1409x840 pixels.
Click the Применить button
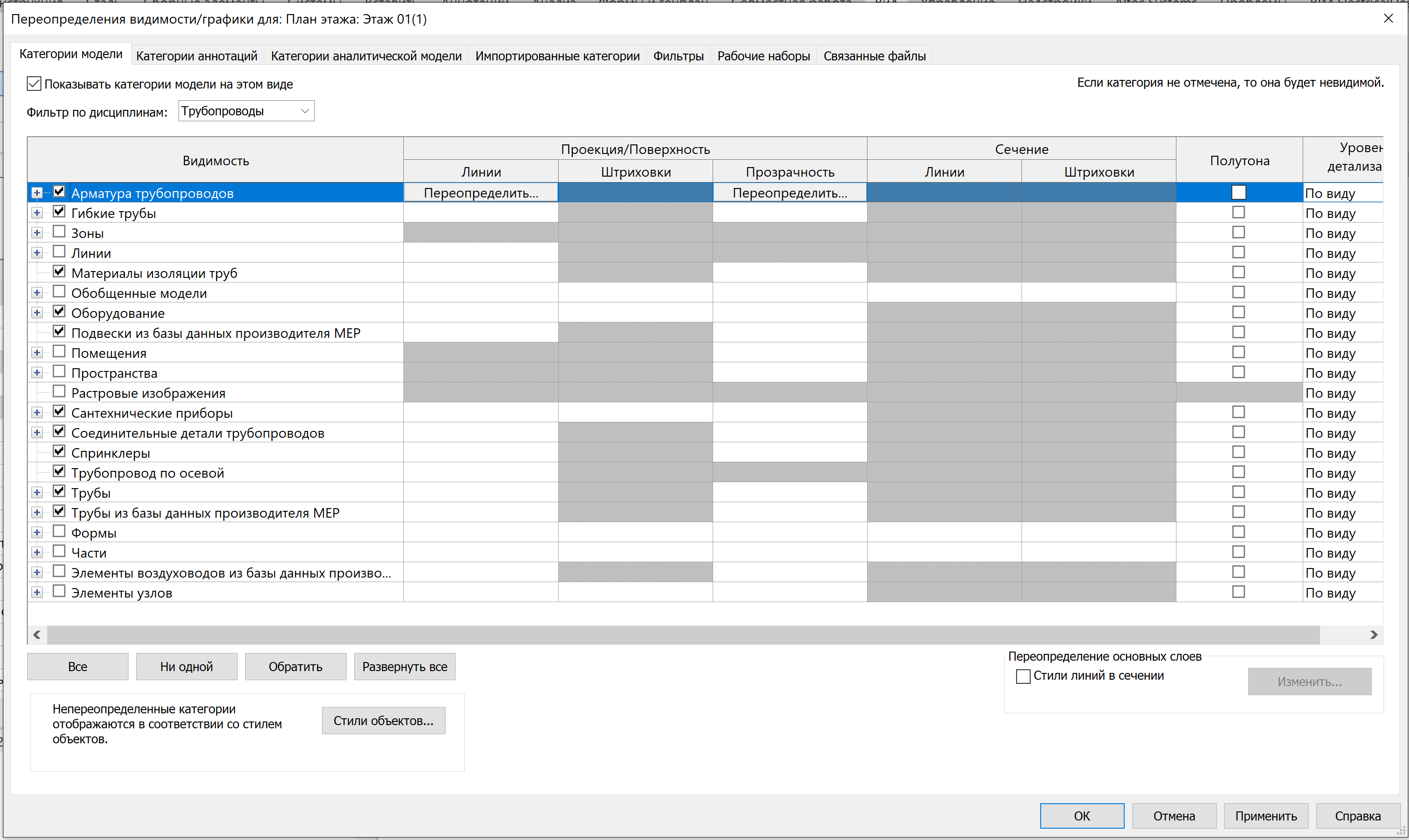tap(1266, 815)
